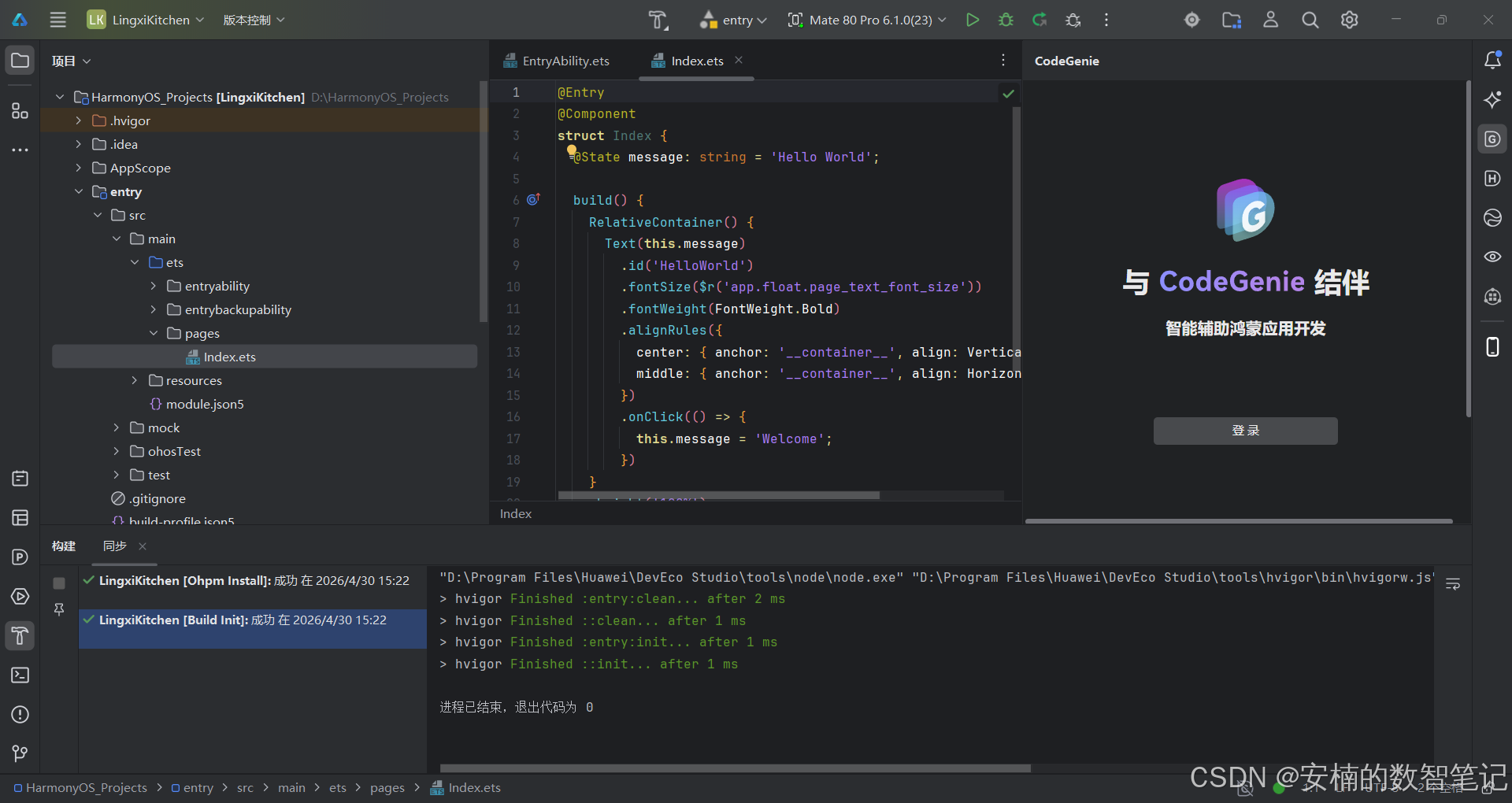This screenshot has height=803, width=1512.
Task: Open more actions vertical dots in toolbar
Action: click(1106, 20)
